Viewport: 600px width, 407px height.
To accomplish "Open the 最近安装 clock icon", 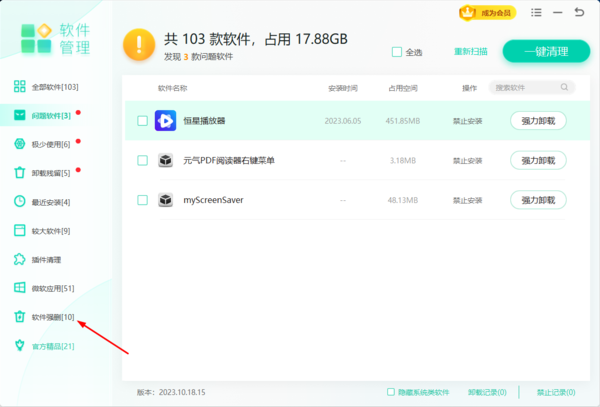I will coord(19,202).
